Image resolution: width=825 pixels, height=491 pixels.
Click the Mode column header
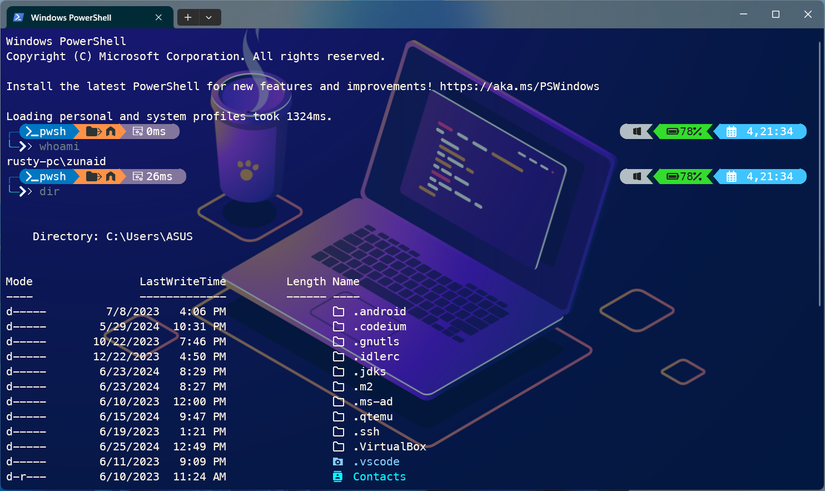point(19,282)
